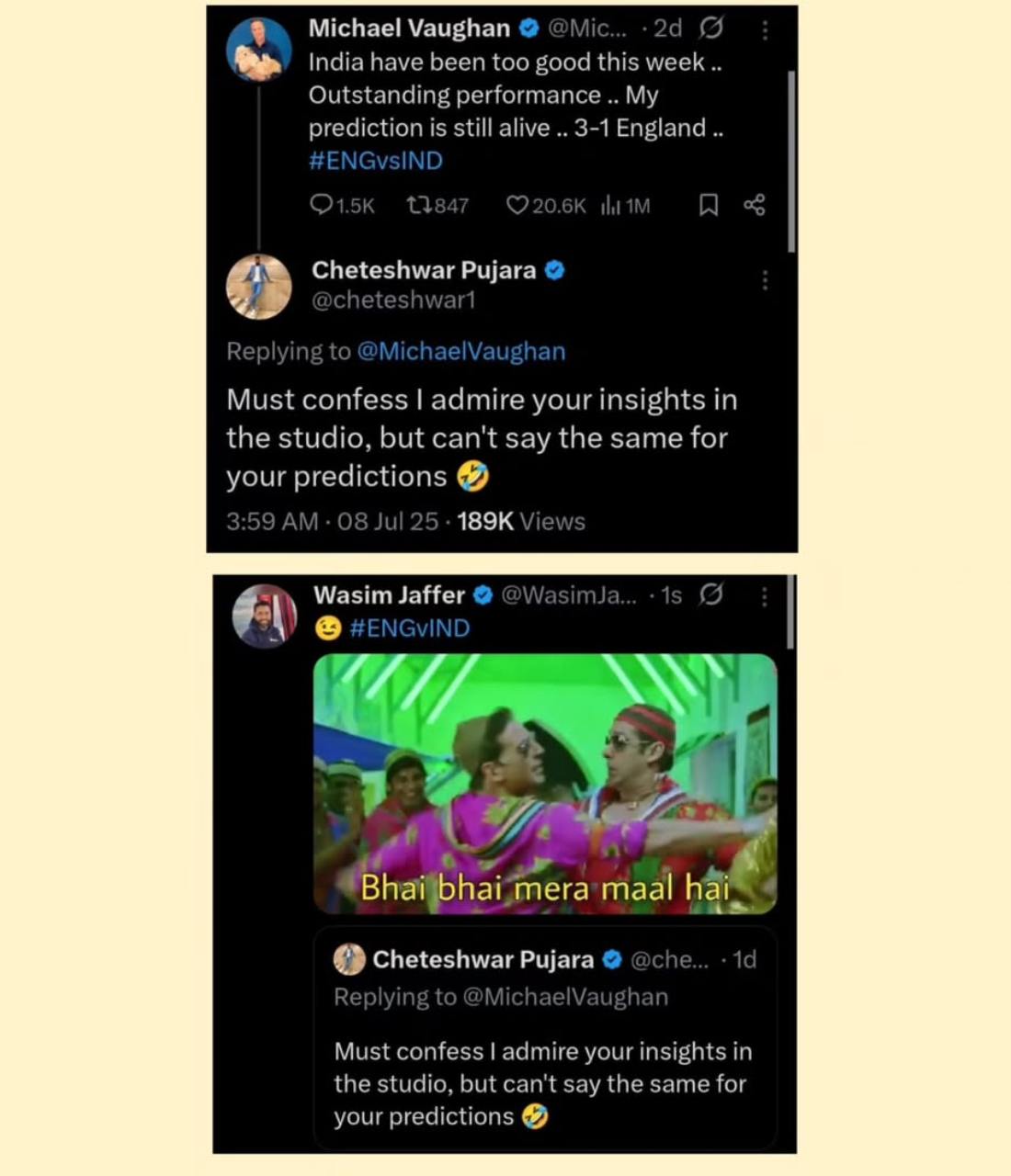Retweet Michael Vaughan's prediction tweet

pyautogui.click(x=420, y=205)
